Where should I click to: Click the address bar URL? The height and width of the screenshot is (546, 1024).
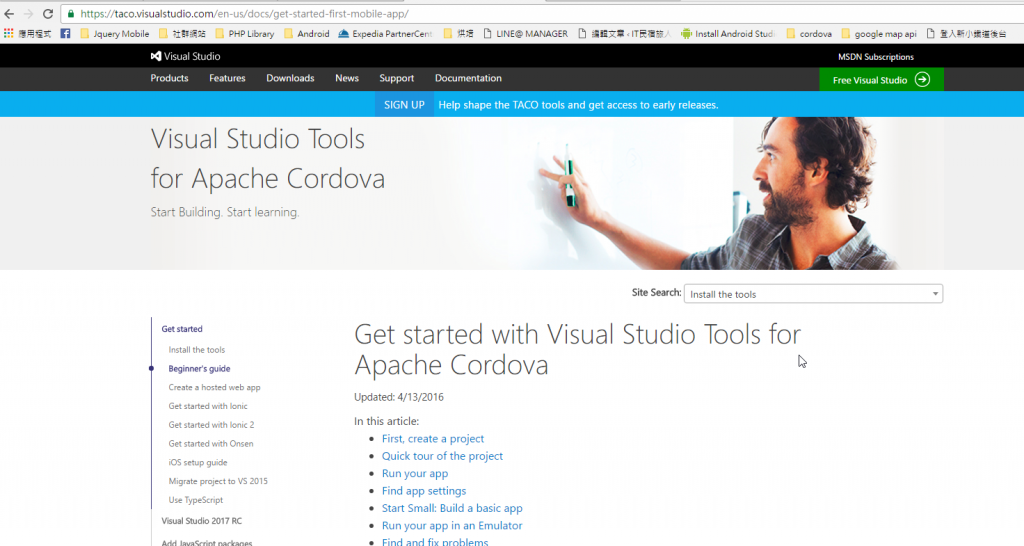tap(244, 14)
